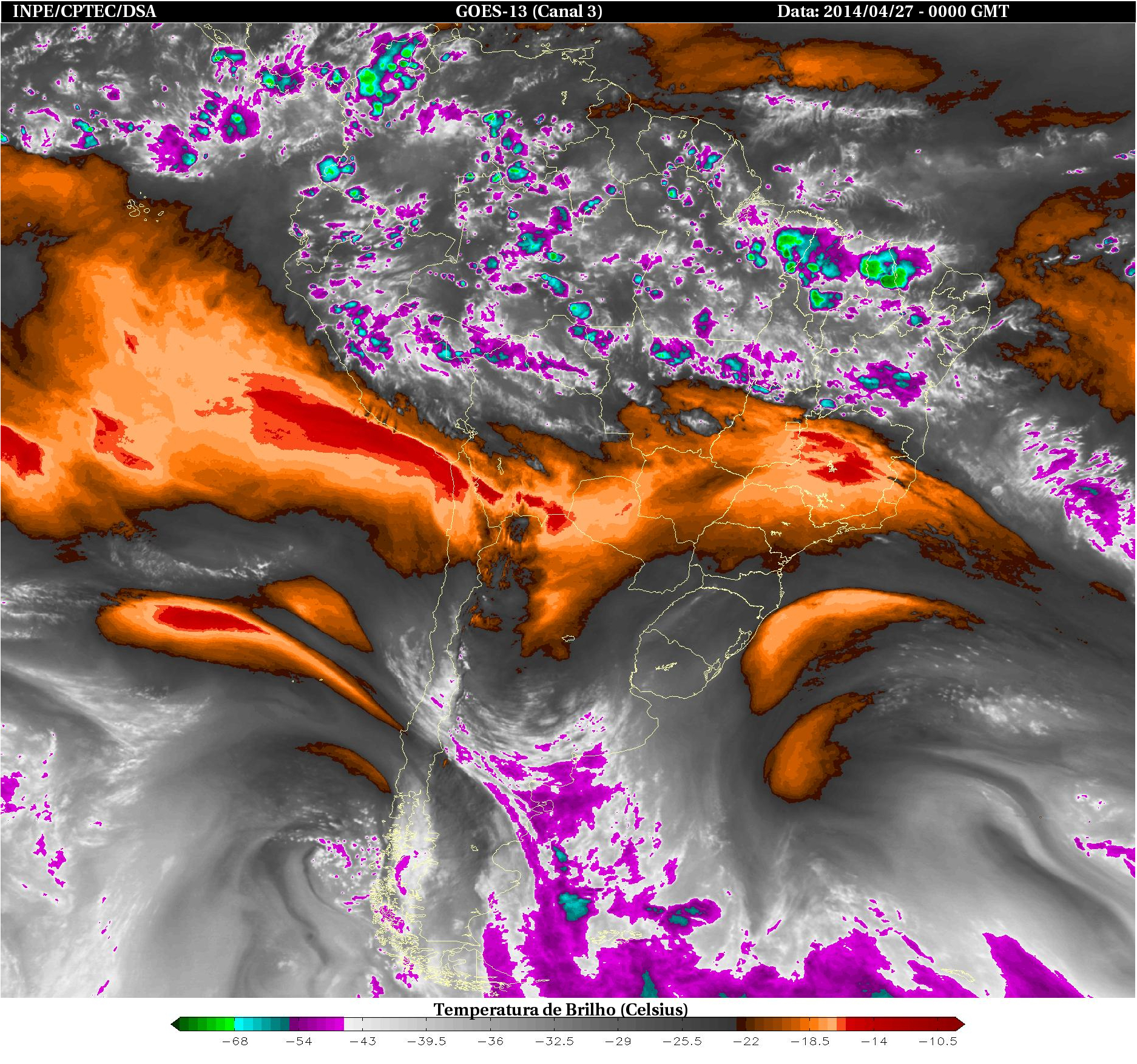Click the green segment of the colorbar
Screen dimensions: 1137x1064
pos(207,1024)
